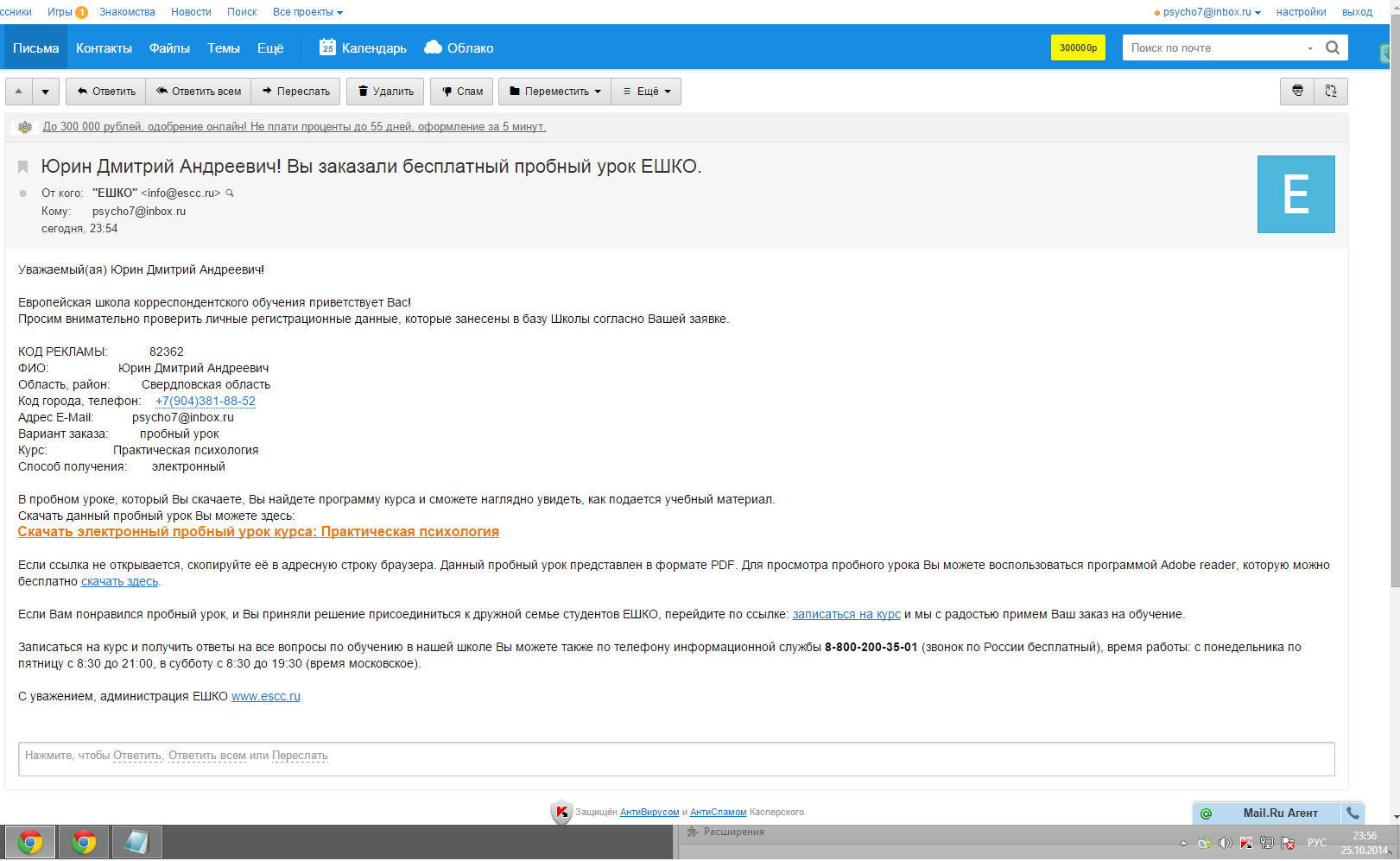Click the АнтиСпамом link in footer
Image resolution: width=1400 pixels, height=861 pixels.
click(x=718, y=813)
